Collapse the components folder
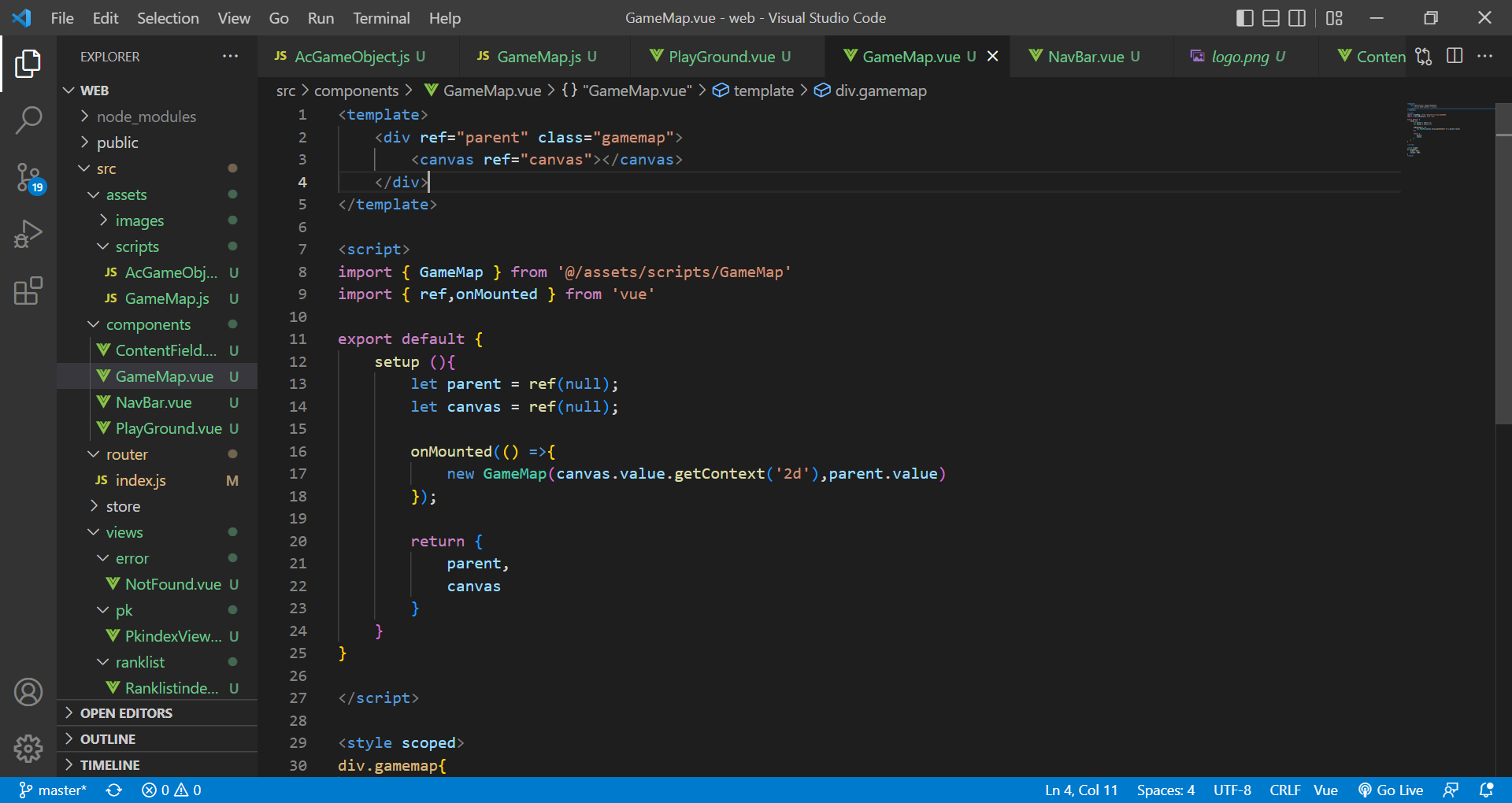1512x803 pixels. tap(157, 324)
